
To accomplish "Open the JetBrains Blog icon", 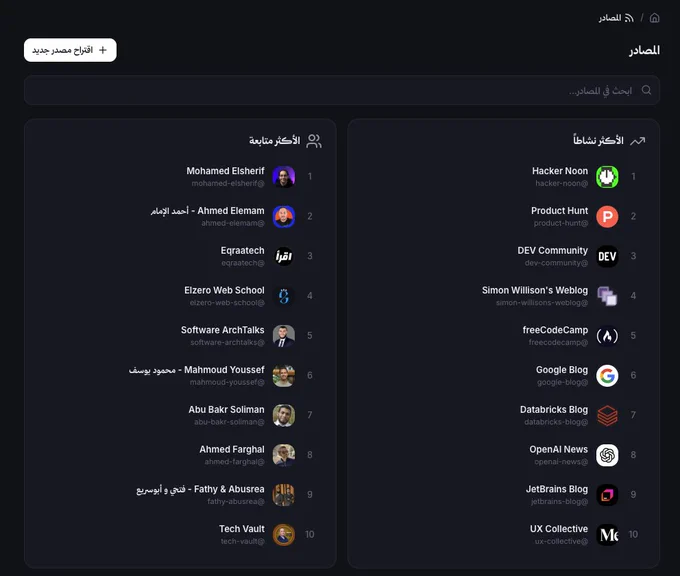I will (x=607, y=495).
